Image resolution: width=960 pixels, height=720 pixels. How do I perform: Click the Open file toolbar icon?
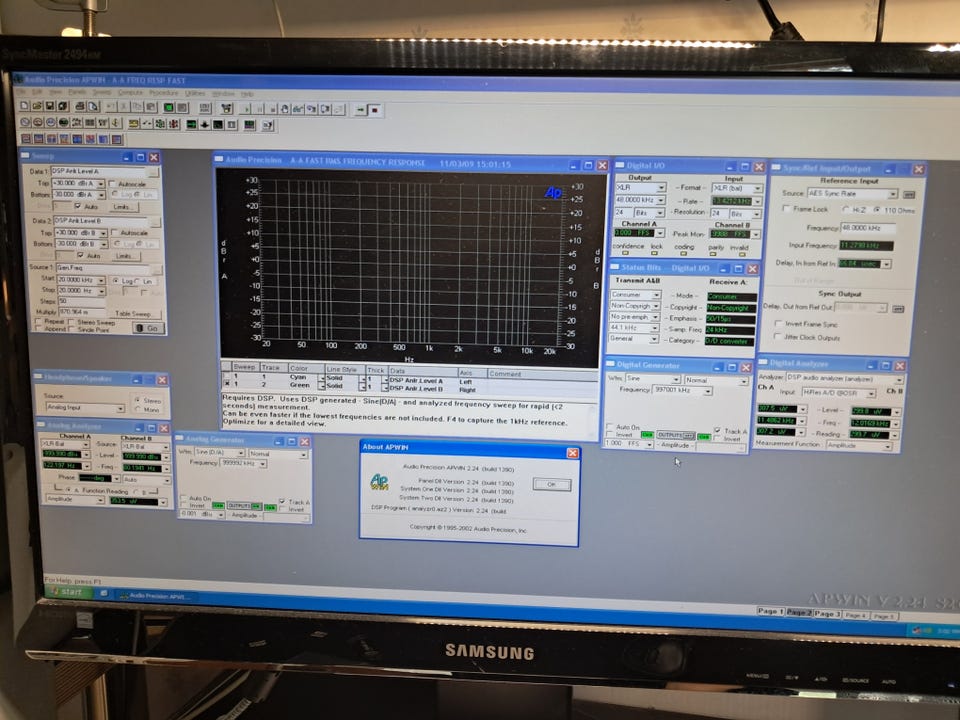[37, 106]
